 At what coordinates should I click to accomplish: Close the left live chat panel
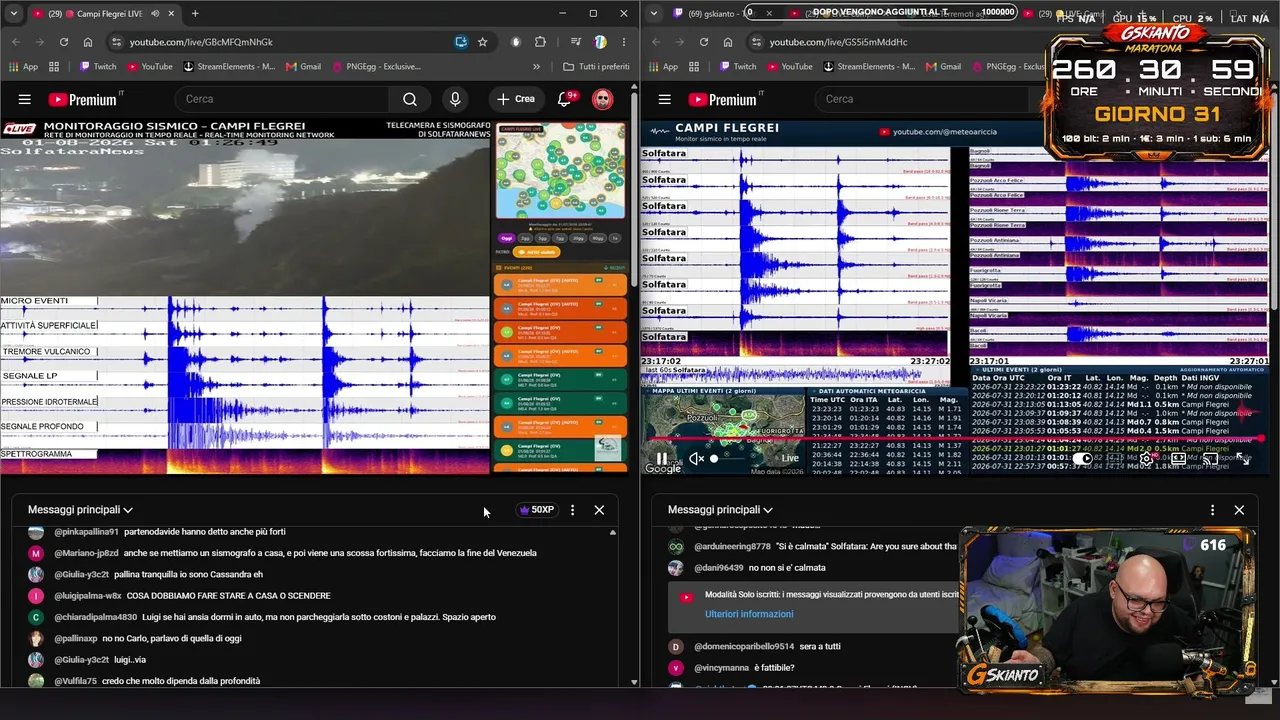599,510
